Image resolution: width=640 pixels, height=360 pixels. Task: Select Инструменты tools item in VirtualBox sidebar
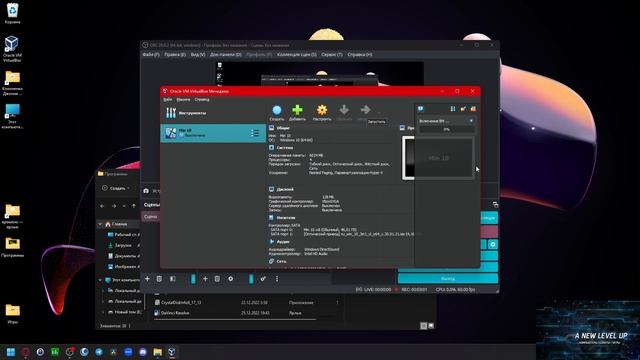point(213,113)
